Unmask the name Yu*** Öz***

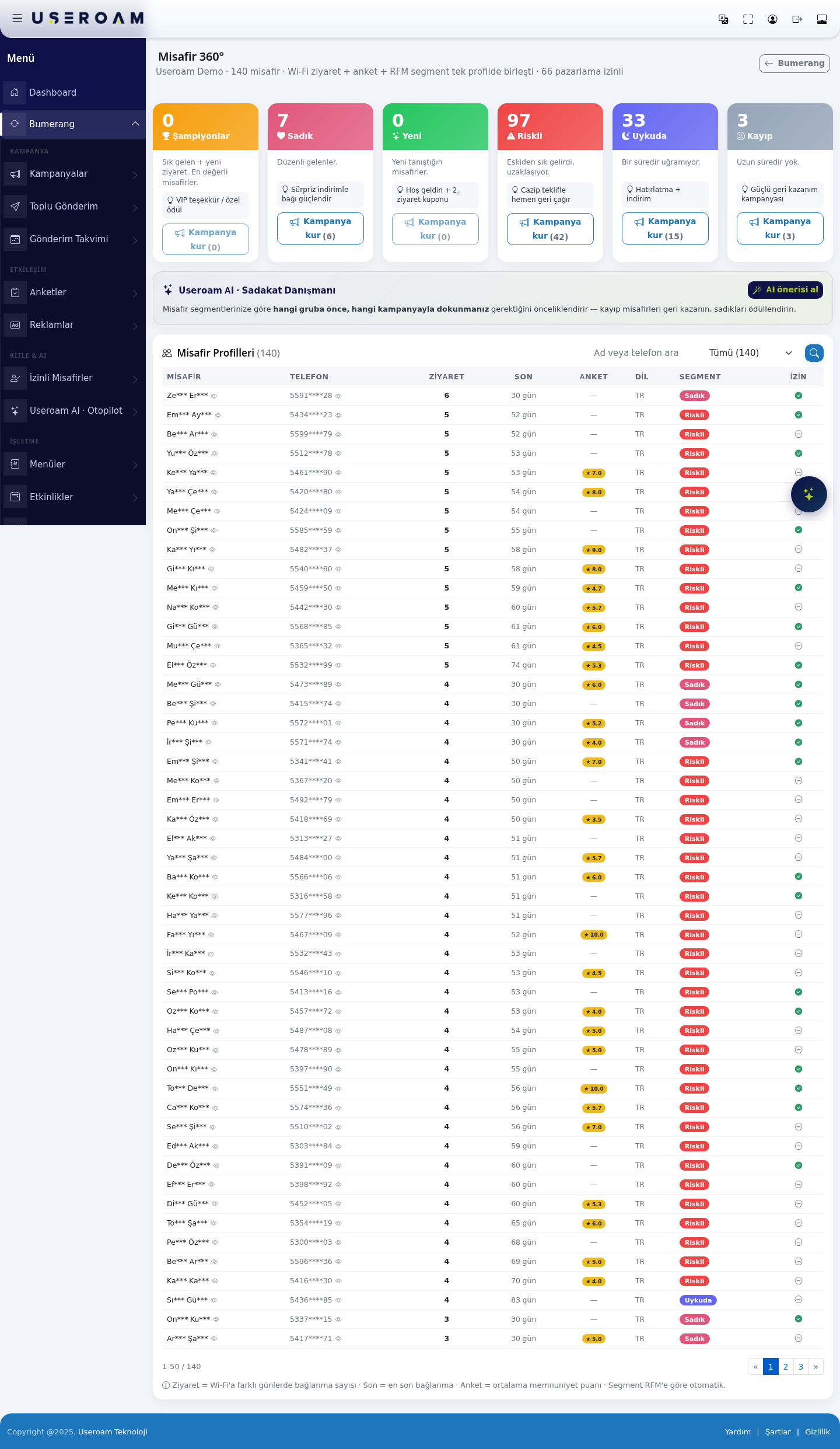point(215,454)
